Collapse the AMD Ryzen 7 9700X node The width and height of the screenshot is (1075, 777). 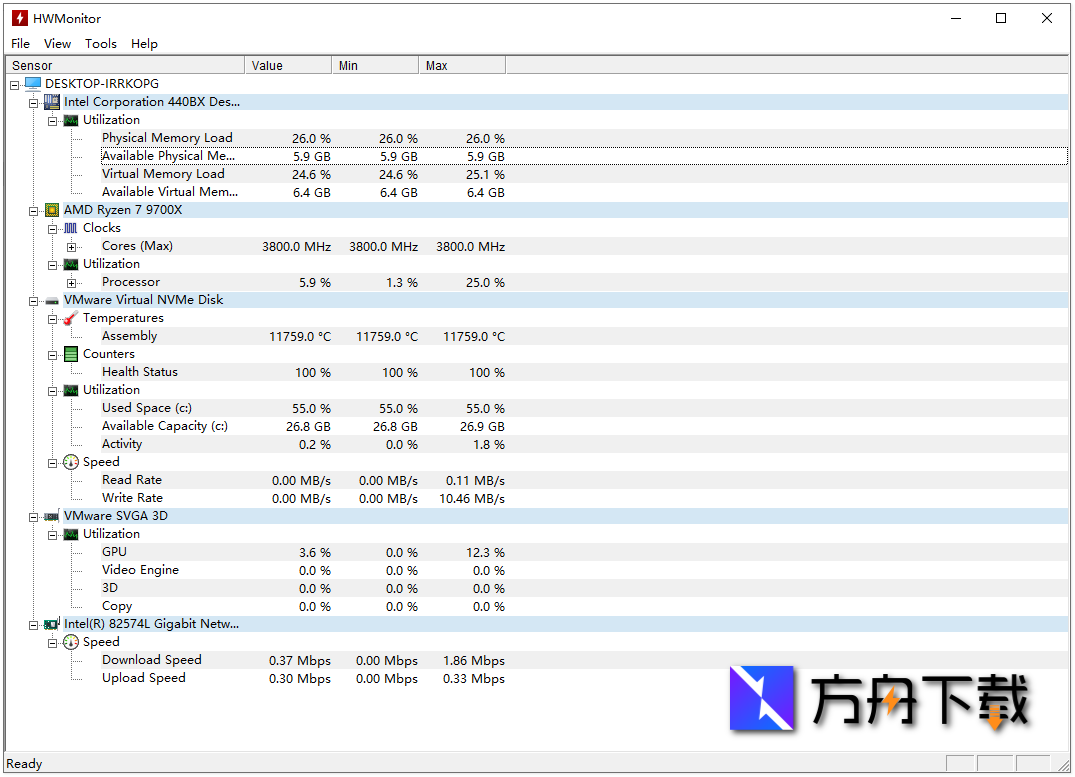(34, 211)
